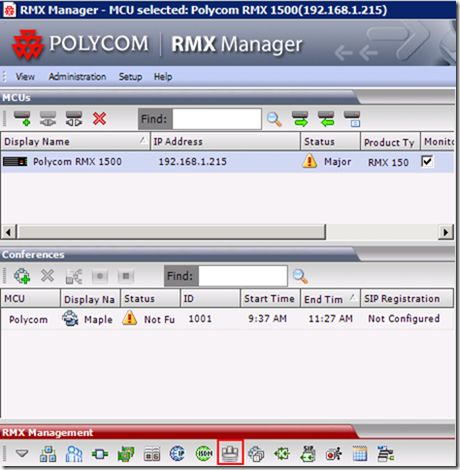Click the MCU icon with blue window
The width and height of the screenshot is (460, 470).
point(352,119)
